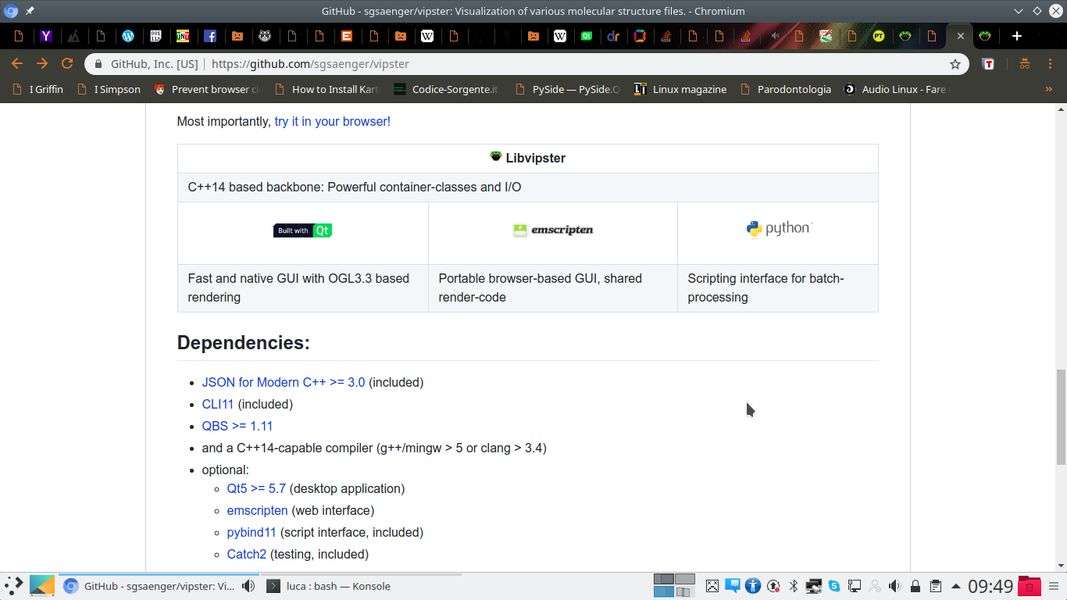Open the red folder icon in the panel
Image resolution: width=1067 pixels, height=600 pixels.
coord(1029,586)
